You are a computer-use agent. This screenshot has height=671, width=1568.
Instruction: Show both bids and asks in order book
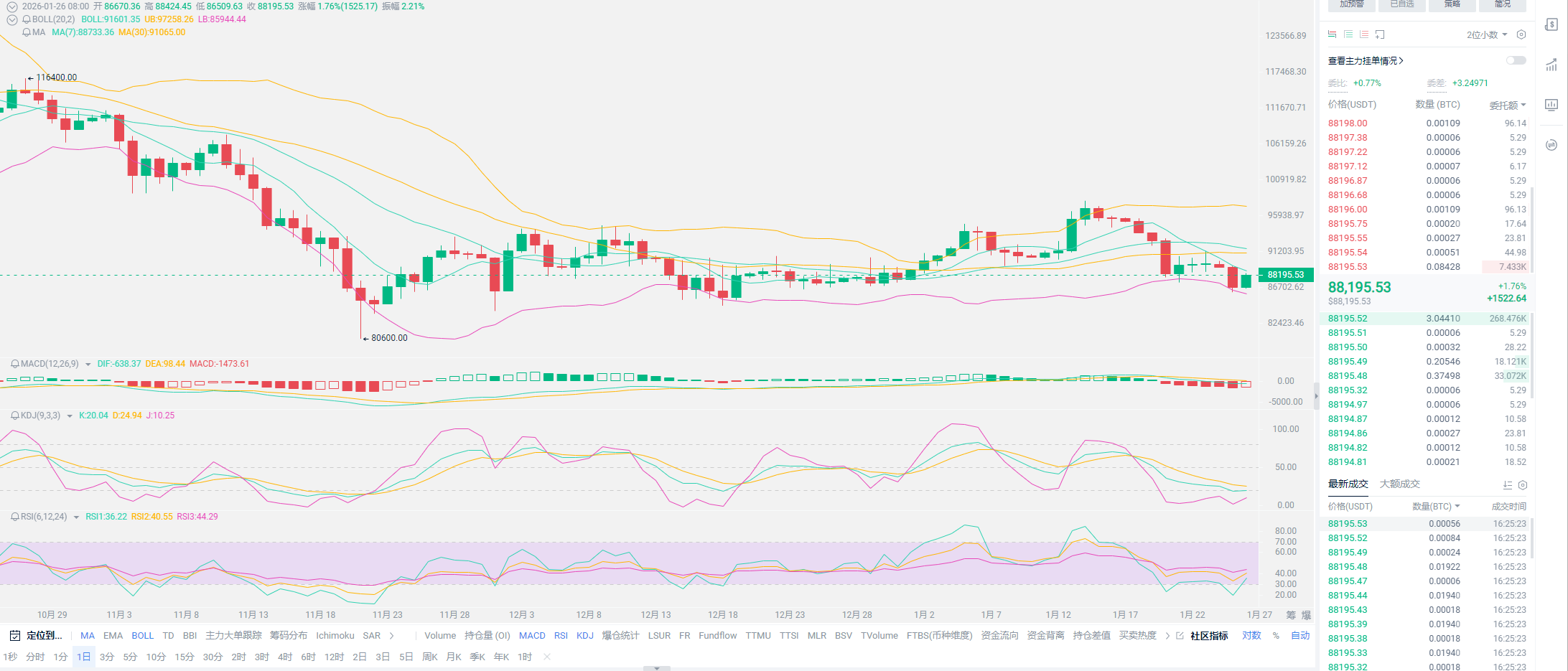pyautogui.click(x=1333, y=34)
